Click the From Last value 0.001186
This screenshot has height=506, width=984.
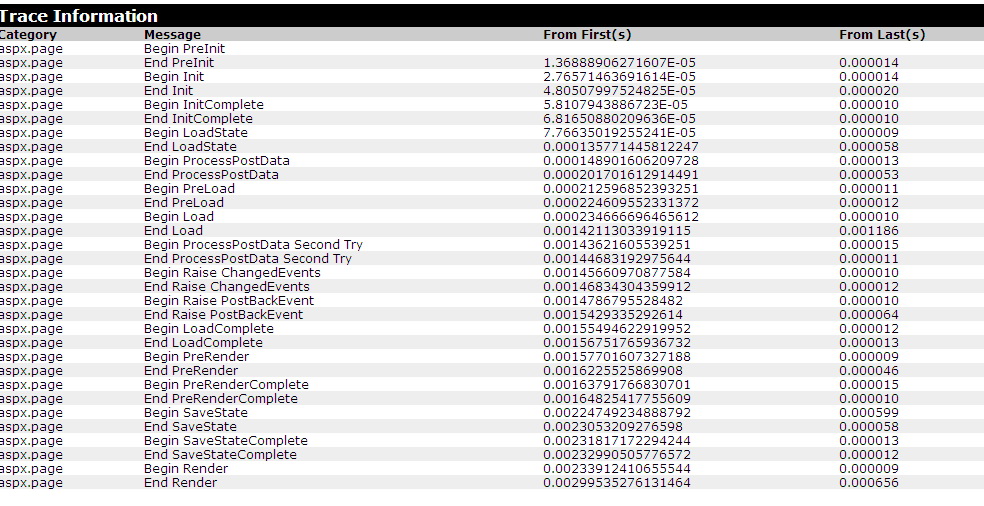(x=869, y=230)
